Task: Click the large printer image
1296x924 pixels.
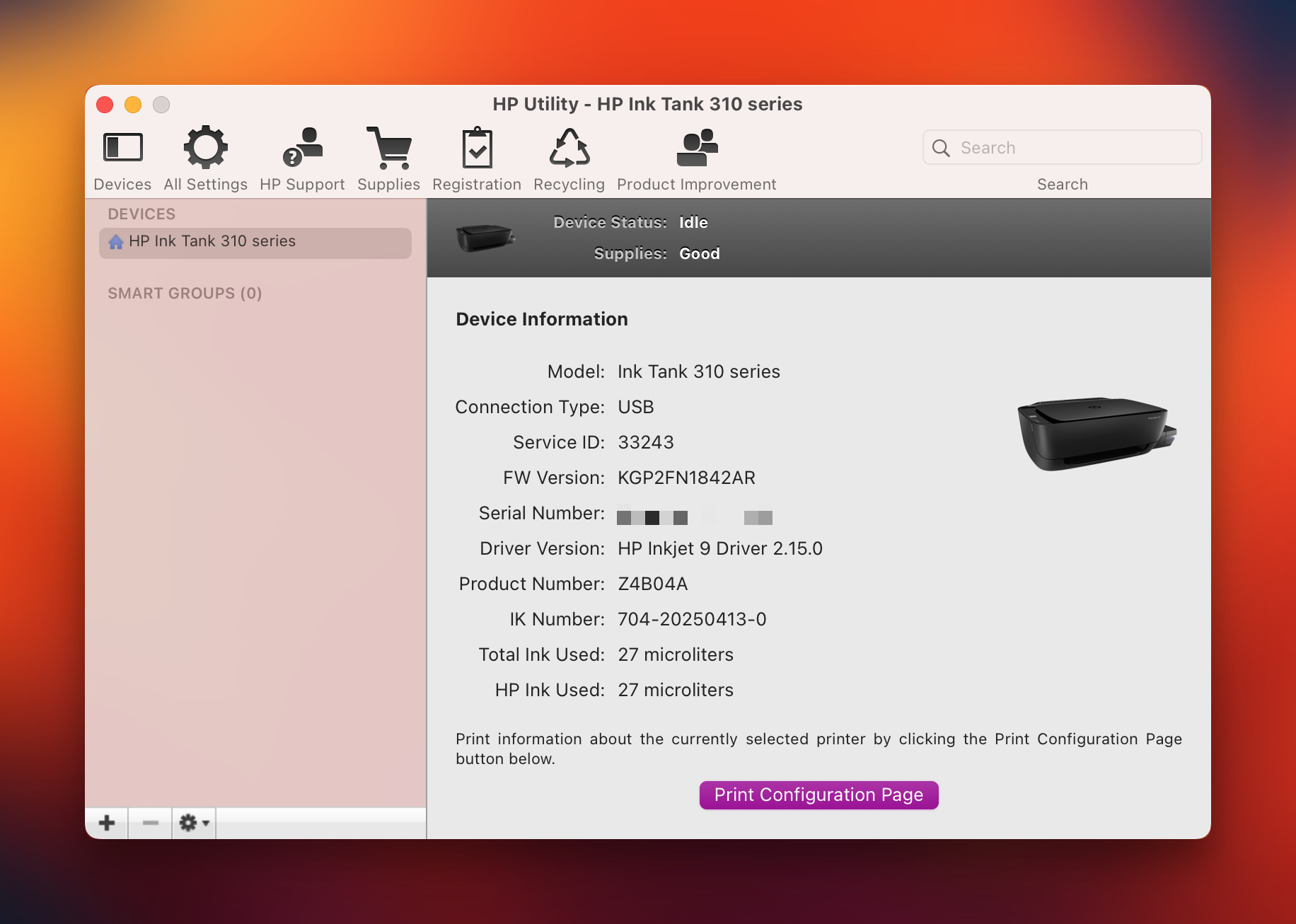Action: pyautogui.click(x=1097, y=433)
